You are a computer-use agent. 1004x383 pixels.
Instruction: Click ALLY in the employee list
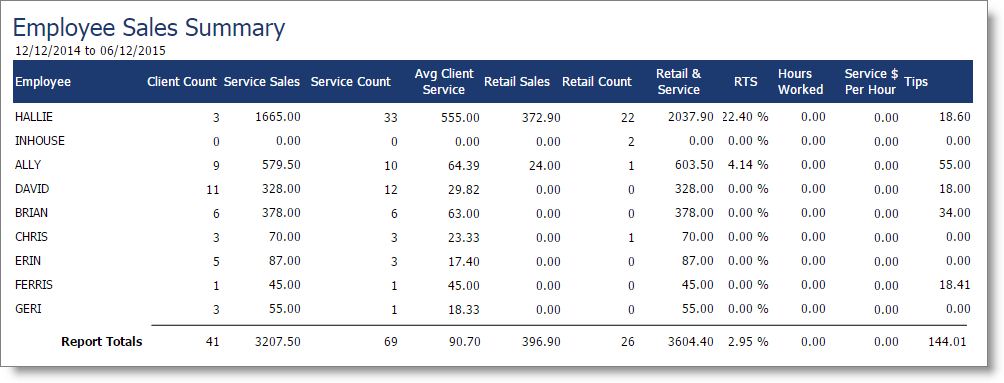pyautogui.click(x=28, y=165)
